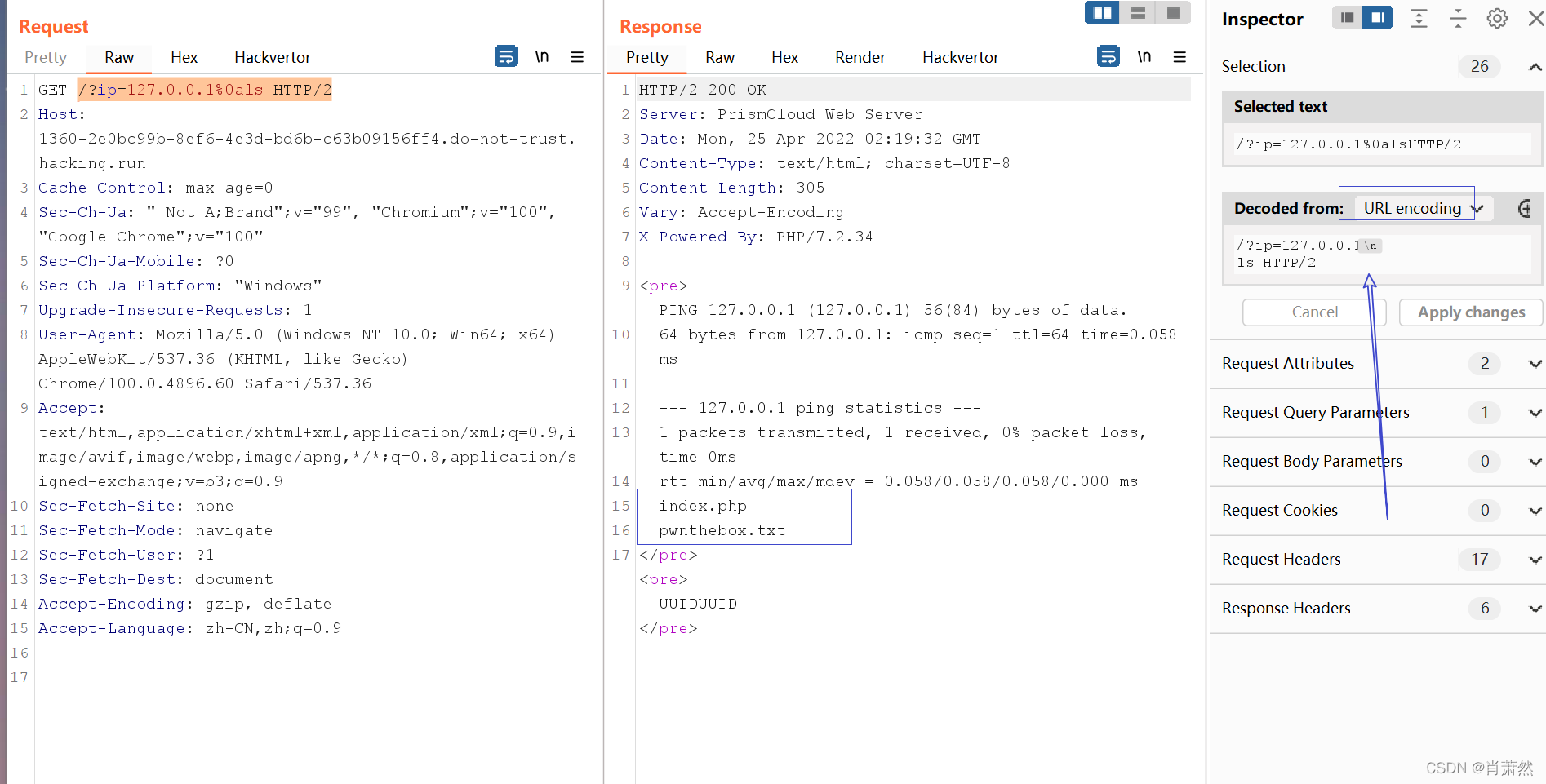Click Apply changes button

[x=1471, y=312]
